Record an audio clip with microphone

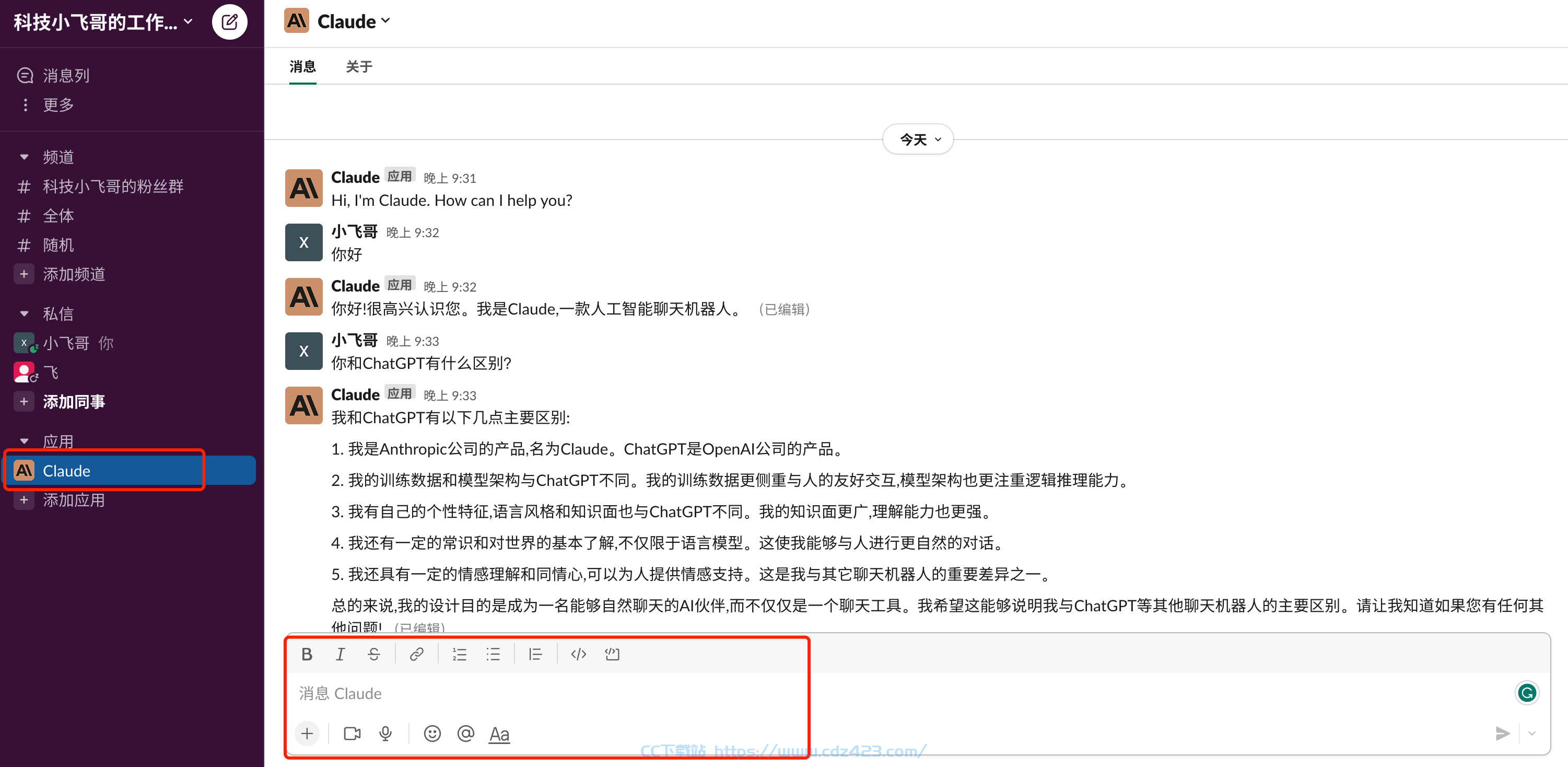tap(385, 734)
